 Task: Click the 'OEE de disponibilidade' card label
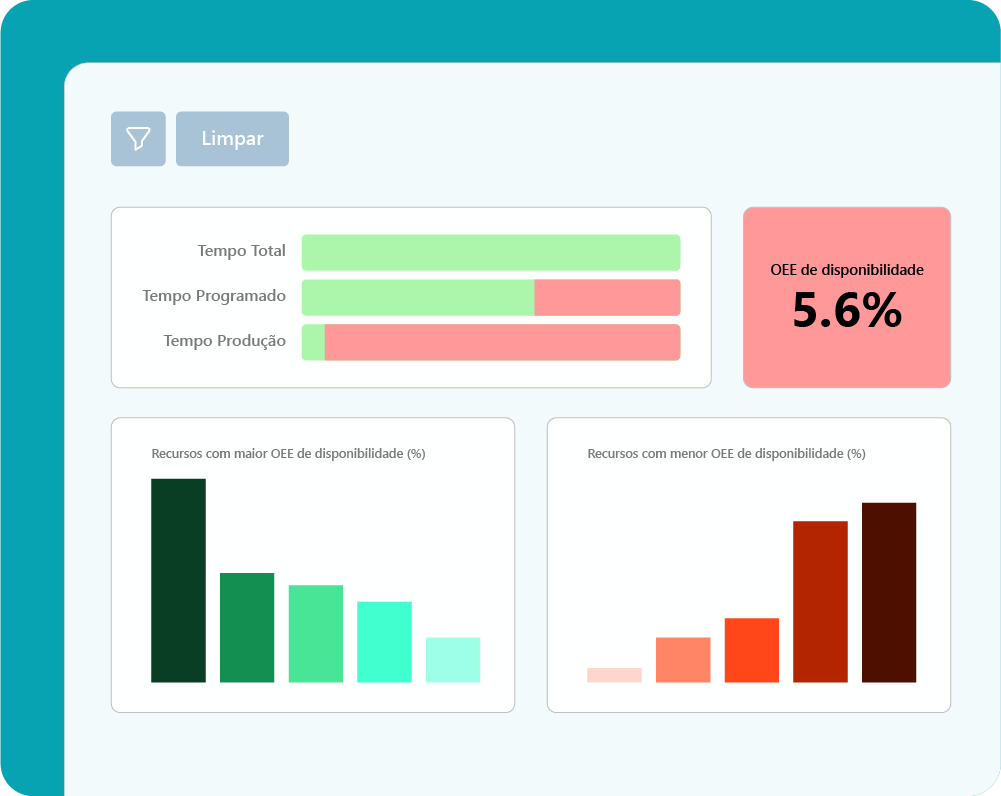click(x=847, y=270)
